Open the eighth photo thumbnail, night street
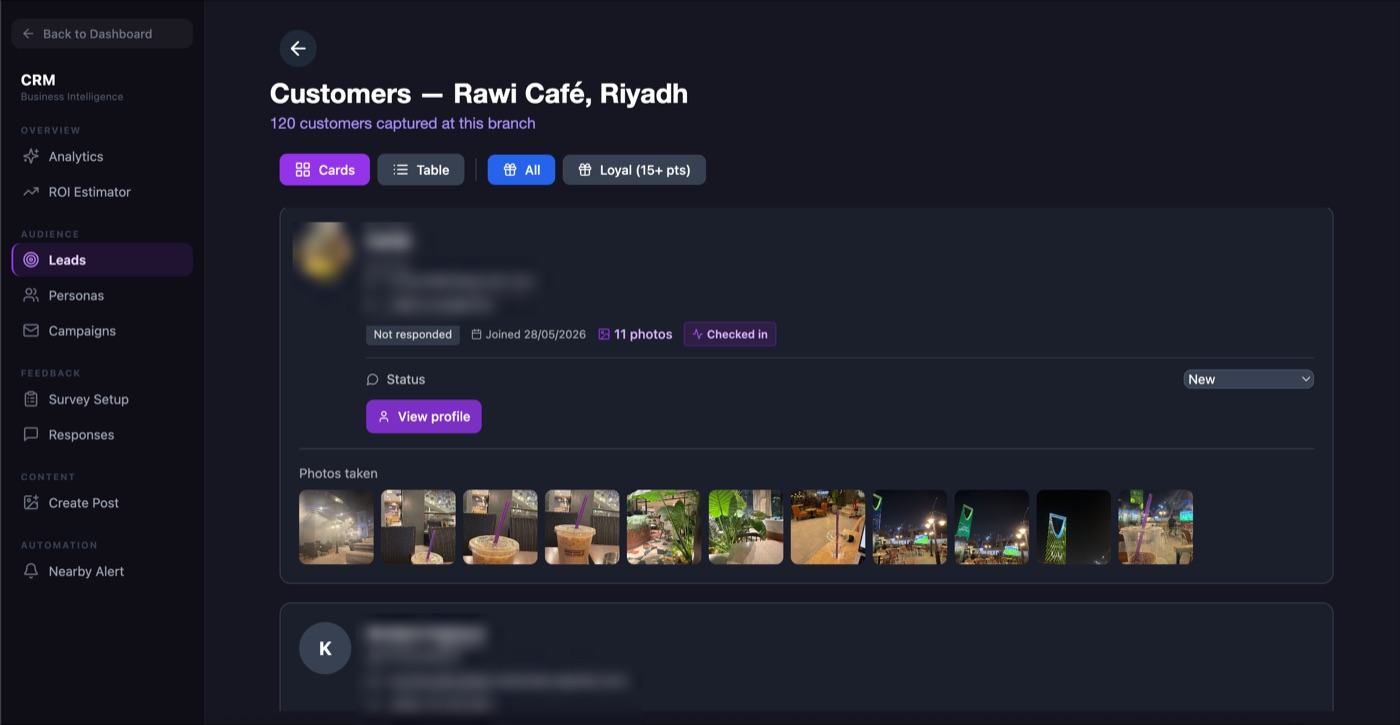This screenshot has height=725, width=1400. (x=910, y=527)
